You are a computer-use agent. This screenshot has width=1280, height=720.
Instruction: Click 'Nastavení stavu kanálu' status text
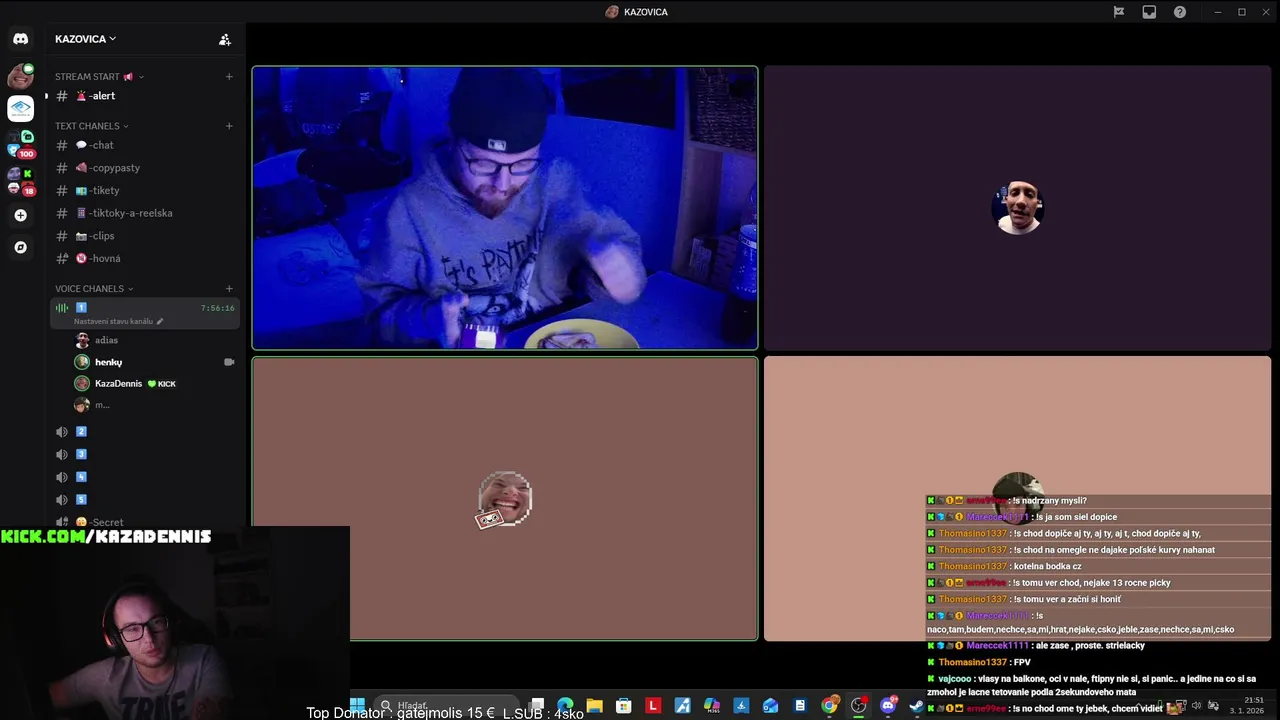(x=113, y=321)
